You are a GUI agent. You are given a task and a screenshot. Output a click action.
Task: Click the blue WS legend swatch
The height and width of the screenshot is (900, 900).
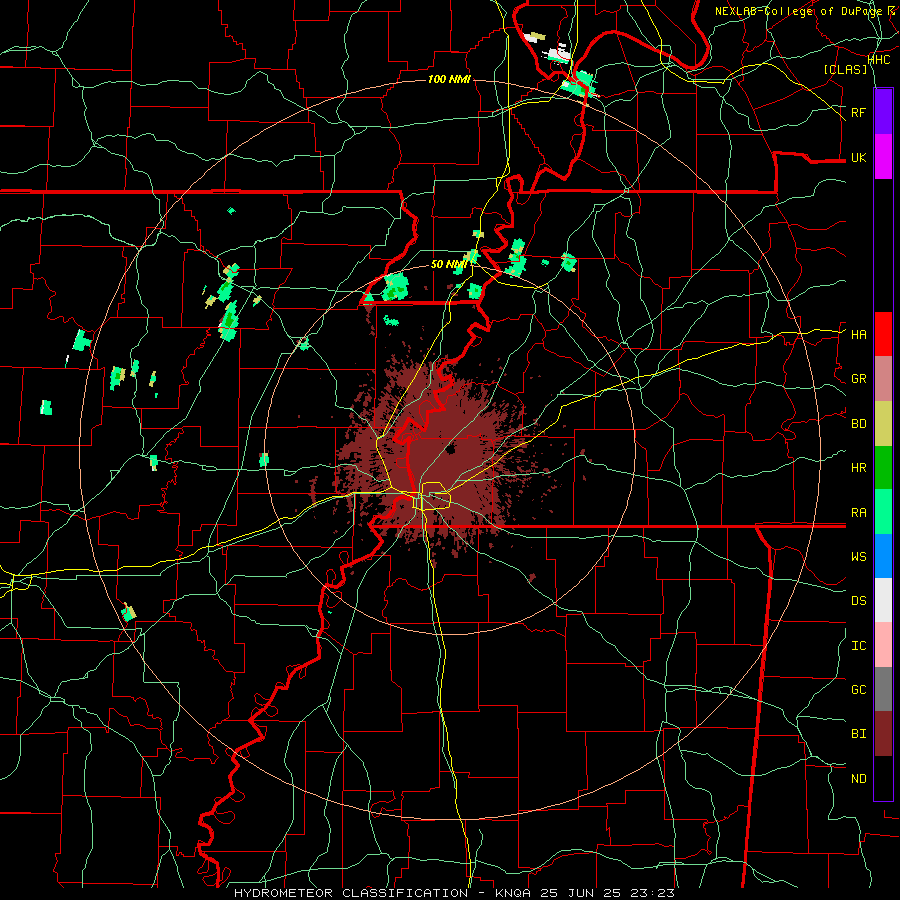pos(883,556)
